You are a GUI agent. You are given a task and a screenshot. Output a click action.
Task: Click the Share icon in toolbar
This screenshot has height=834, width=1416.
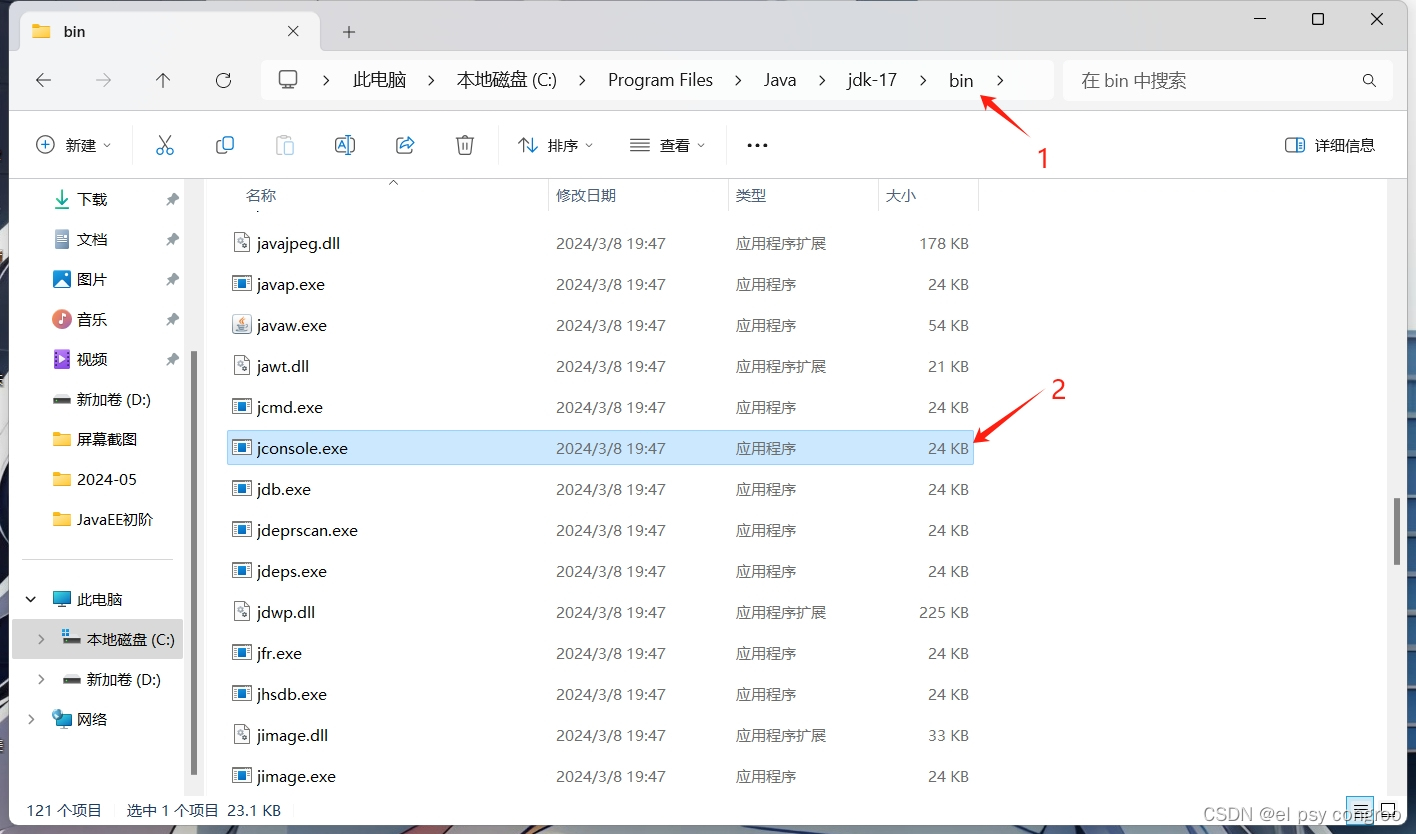(405, 145)
